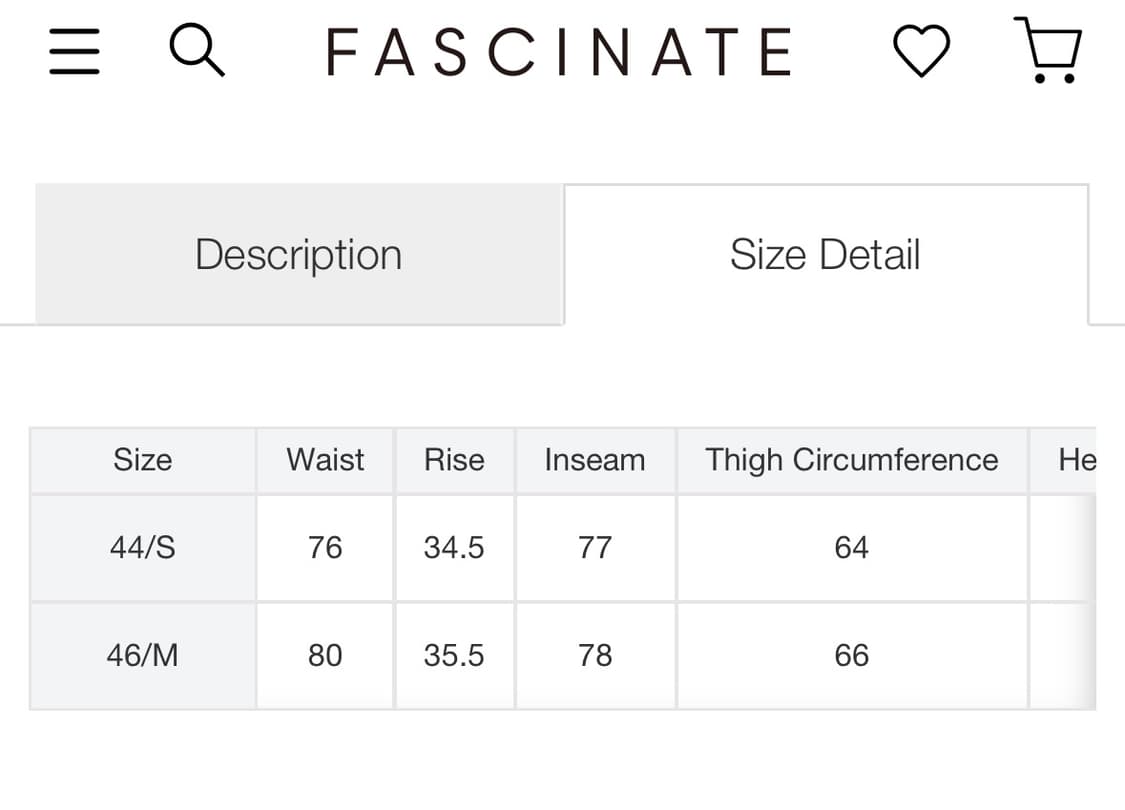This screenshot has width=1125, height=810.
Task: Click the waist value 80 cell
Action: tap(325, 656)
